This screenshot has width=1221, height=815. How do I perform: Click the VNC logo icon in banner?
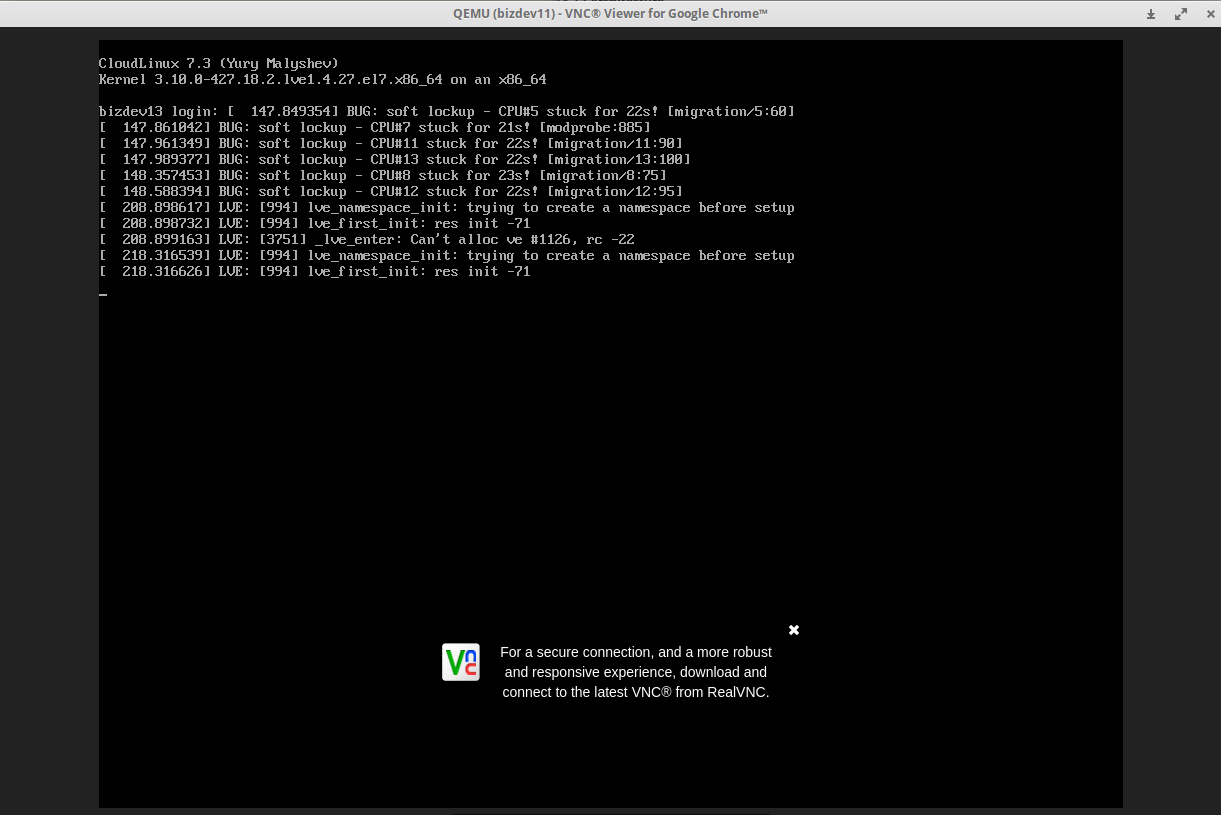pos(461,662)
